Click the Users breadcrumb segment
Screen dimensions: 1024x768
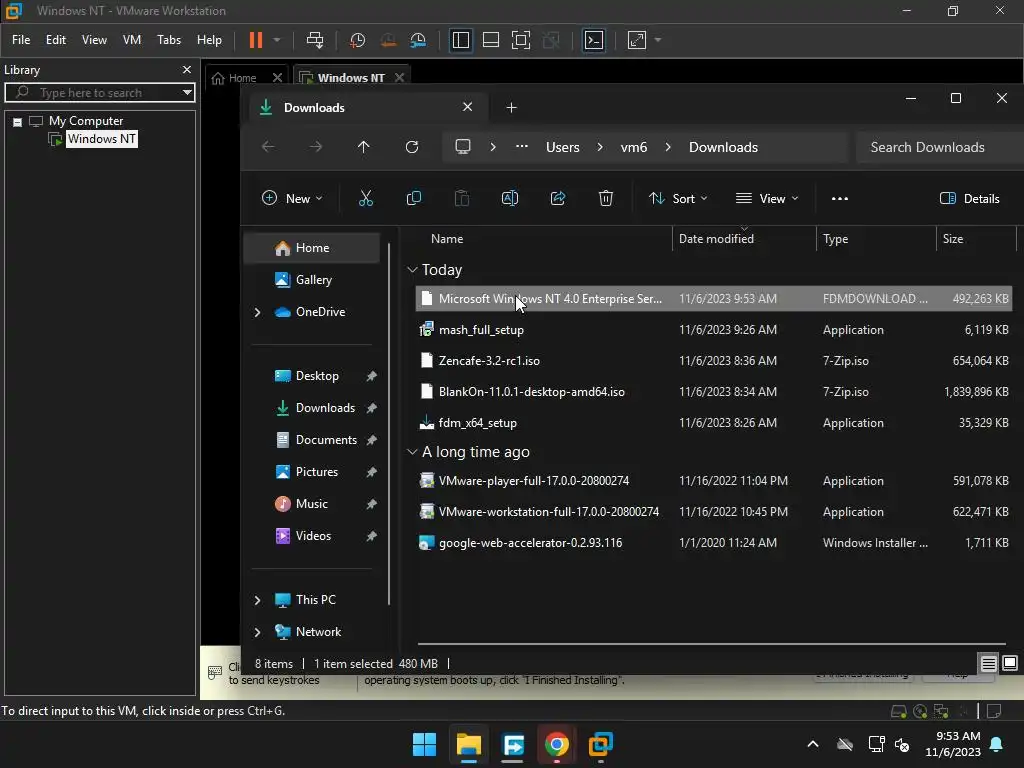[x=562, y=148]
